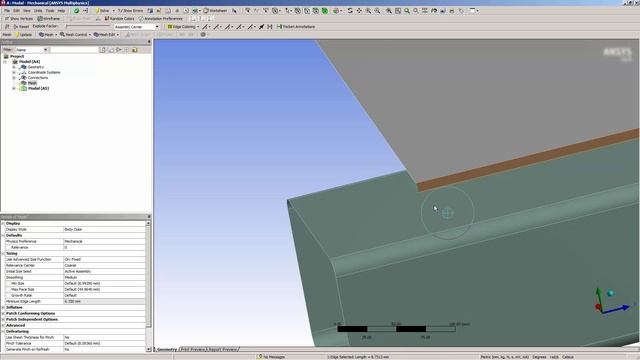Click the Model (A4) tree icon
This screenshot has width=640, height=360.
point(15,62)
